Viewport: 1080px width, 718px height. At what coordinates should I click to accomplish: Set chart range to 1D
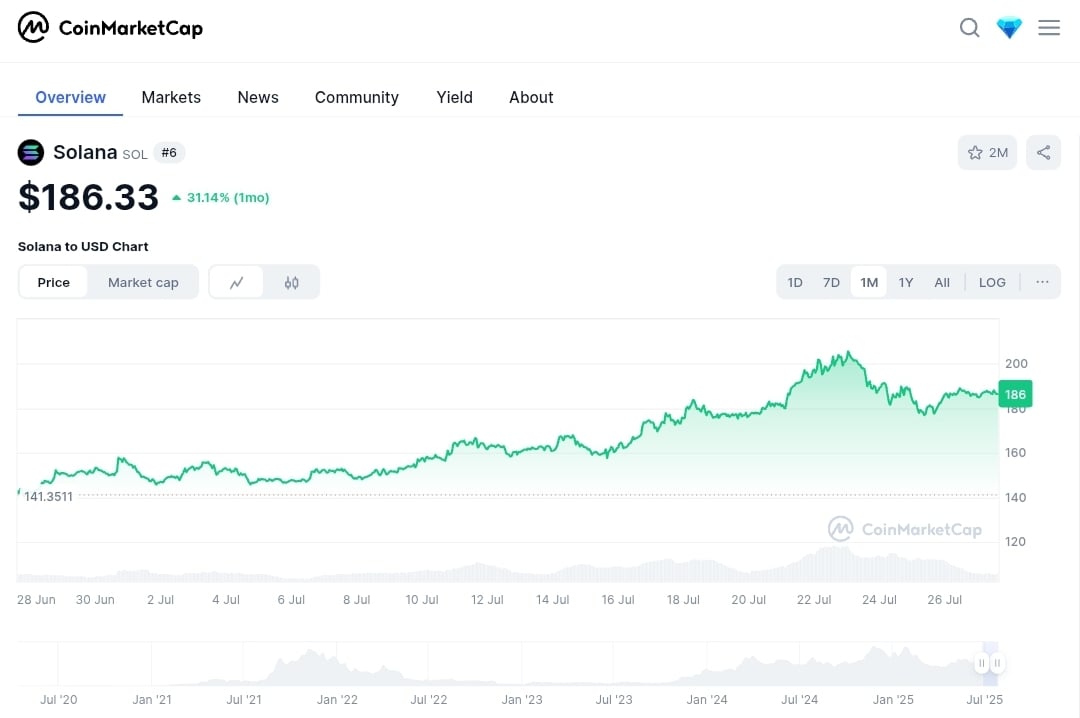click(795, 283)
